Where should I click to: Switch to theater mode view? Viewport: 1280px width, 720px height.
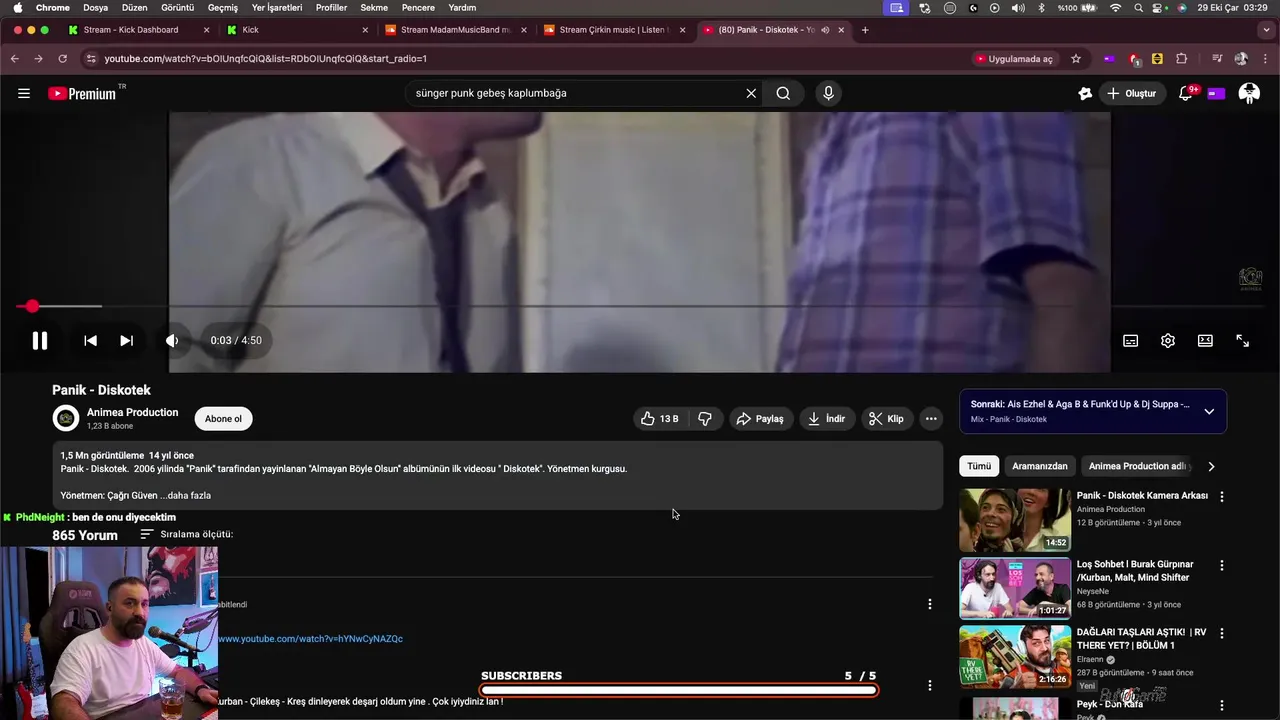(1205, 340)
